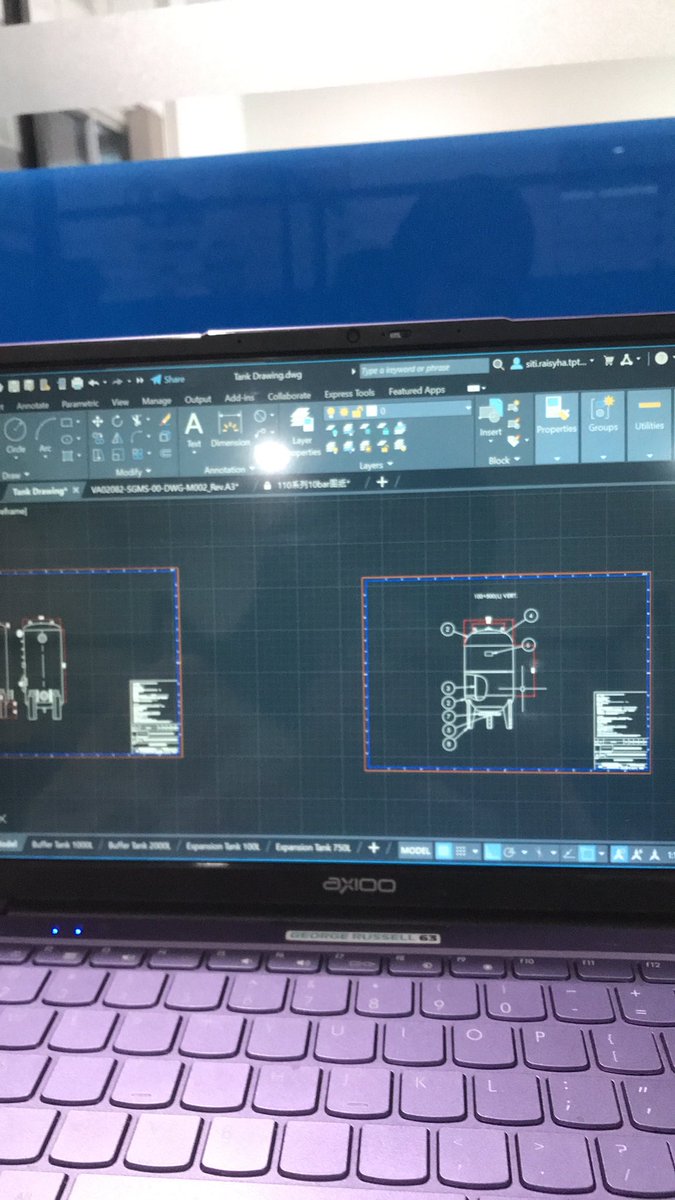
Task: Open the Annotate ribbon tab
Action: 32,405
